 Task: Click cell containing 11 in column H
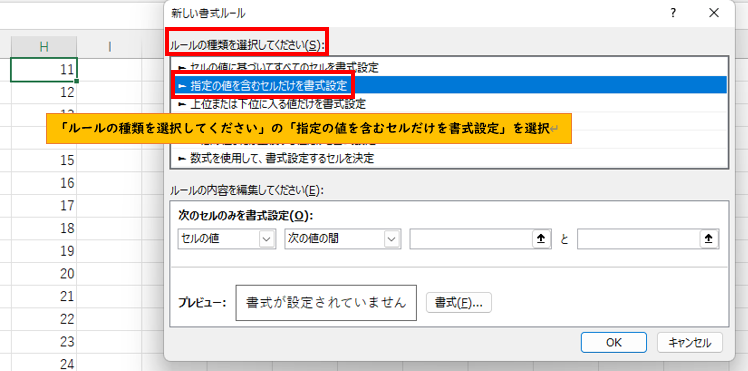tap(44, 70)
